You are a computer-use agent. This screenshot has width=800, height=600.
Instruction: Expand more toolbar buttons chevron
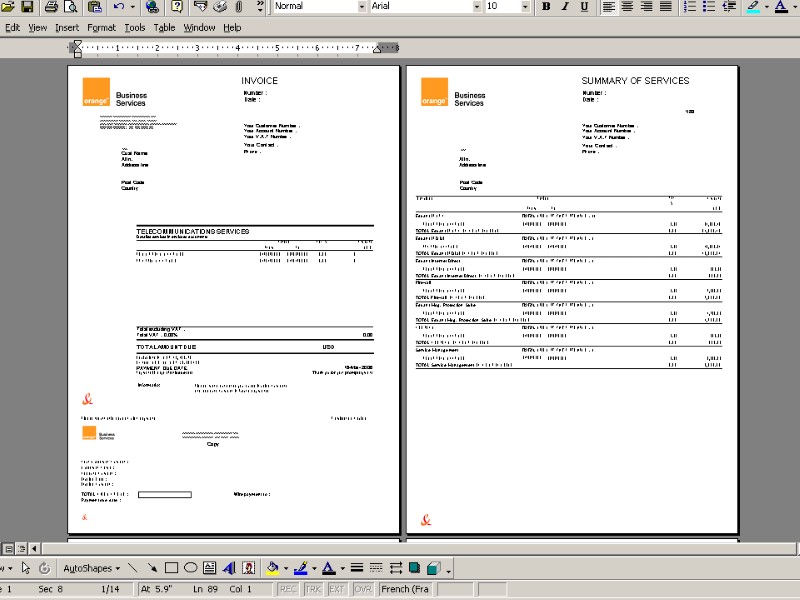(x=260, y=7)
